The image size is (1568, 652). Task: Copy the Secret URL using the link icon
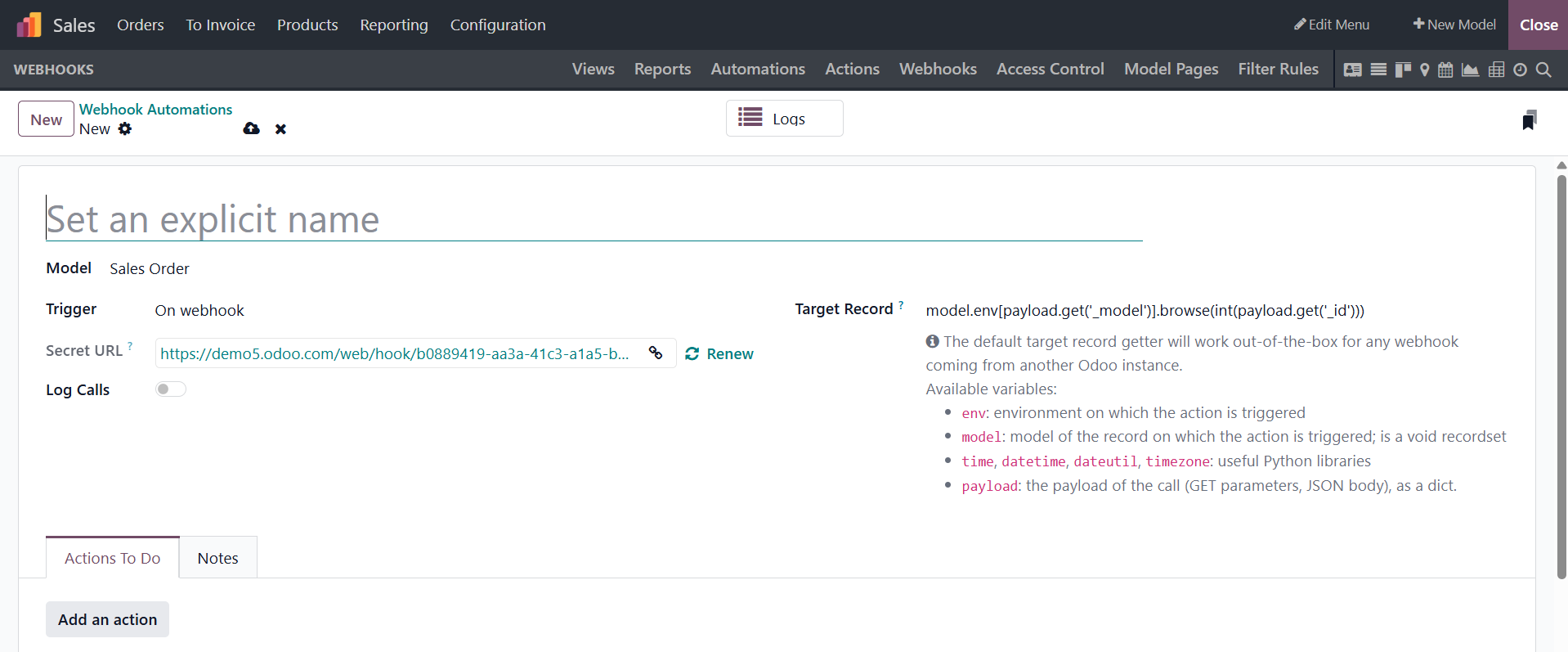[x=656, y=353]
